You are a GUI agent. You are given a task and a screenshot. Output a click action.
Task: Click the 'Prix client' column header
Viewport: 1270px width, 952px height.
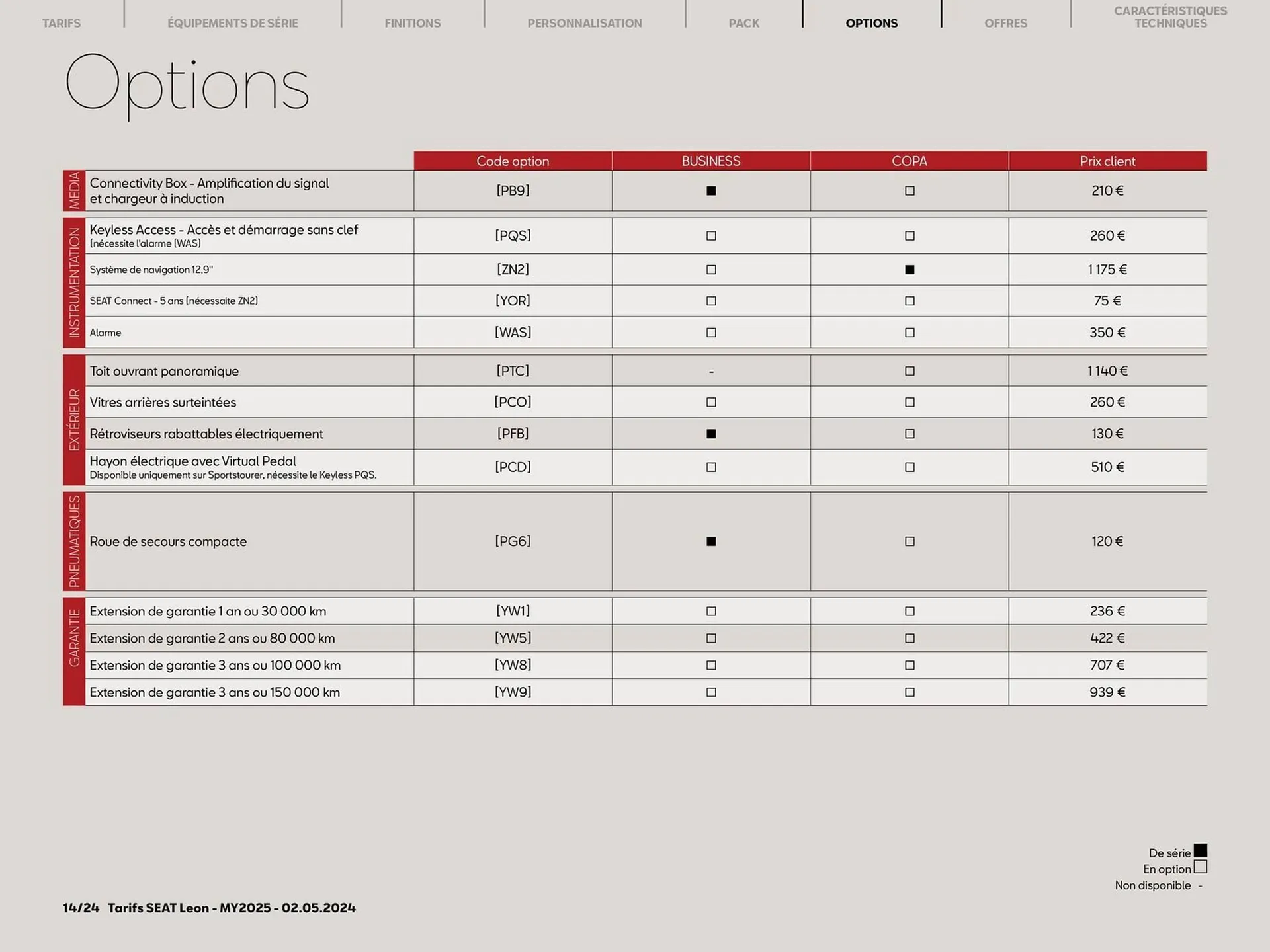tap(1107, 161)
